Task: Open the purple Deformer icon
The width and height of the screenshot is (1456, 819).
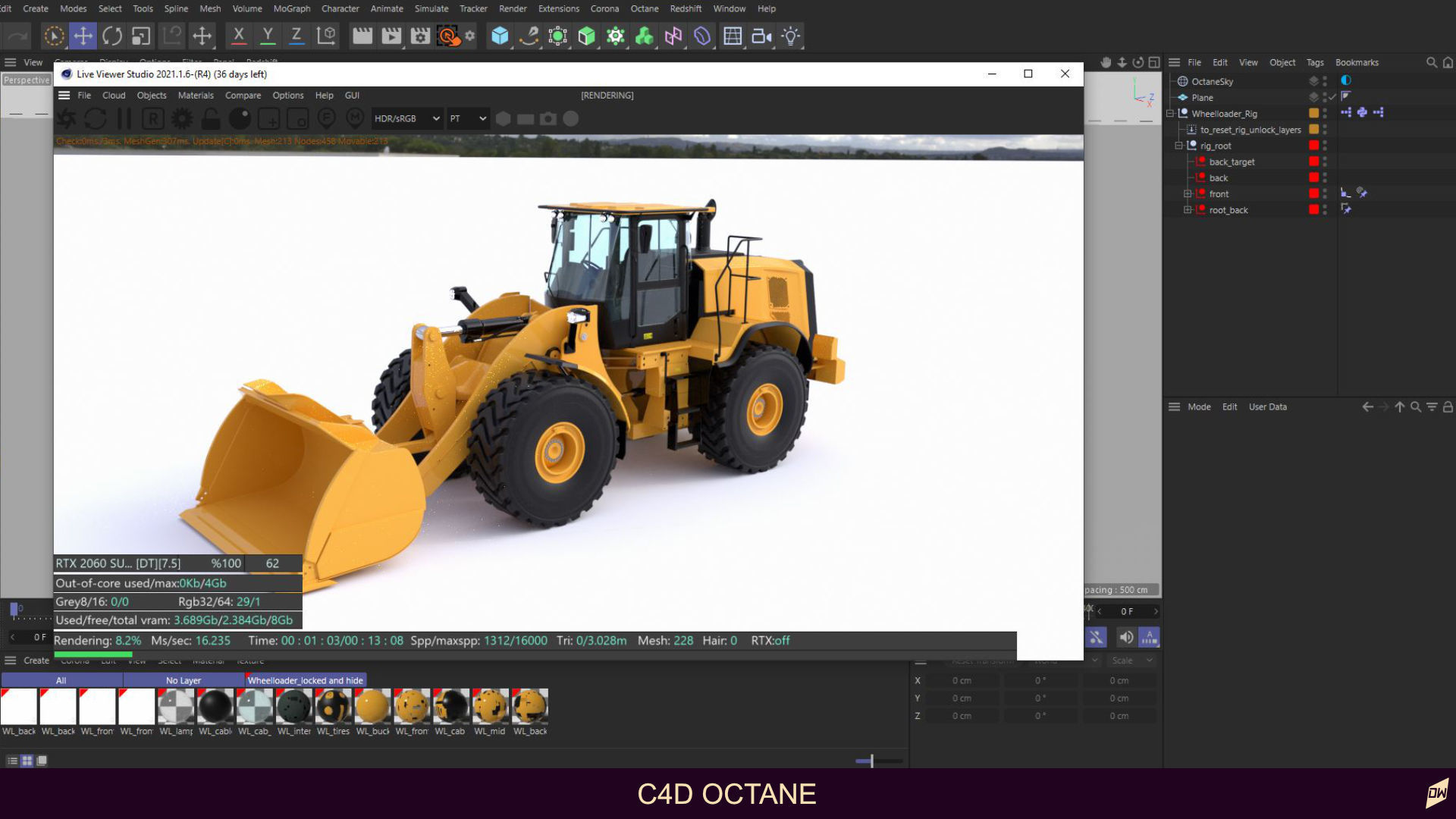Action: (x=702, y=36)
